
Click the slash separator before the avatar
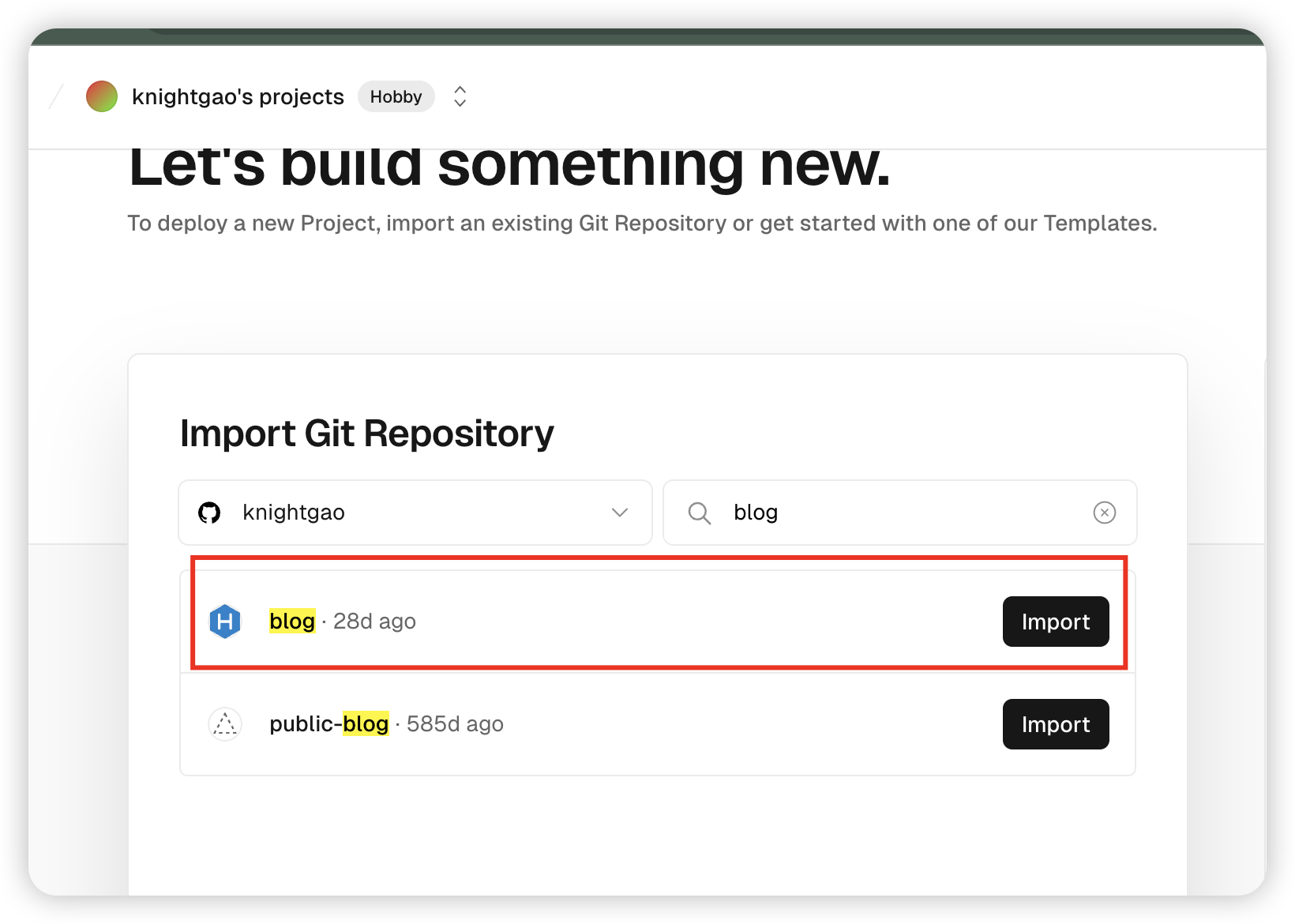point(56,96)
